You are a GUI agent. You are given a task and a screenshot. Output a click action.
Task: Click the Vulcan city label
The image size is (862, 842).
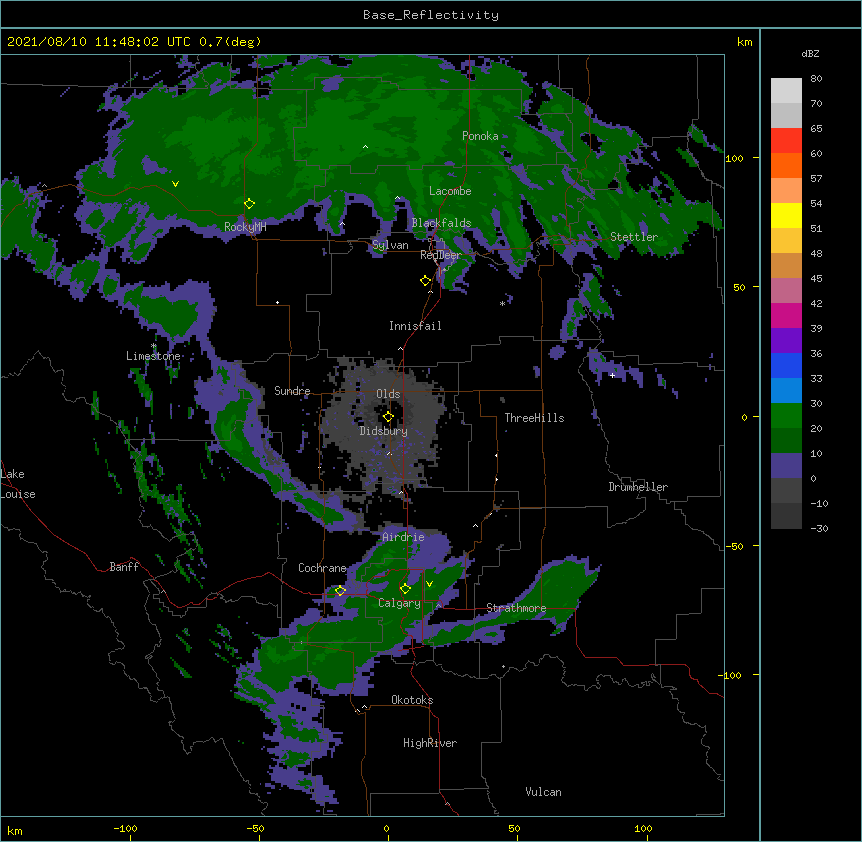(x=543, y=792)
